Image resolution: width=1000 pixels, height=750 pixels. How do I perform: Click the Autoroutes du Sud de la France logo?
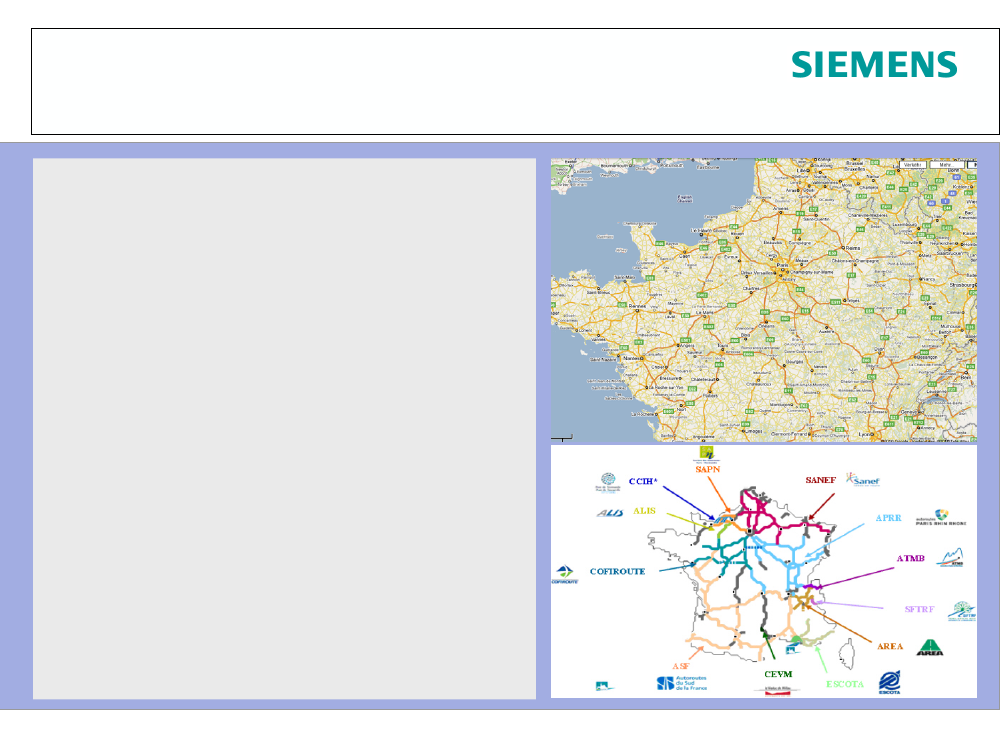tap(682, 683)
